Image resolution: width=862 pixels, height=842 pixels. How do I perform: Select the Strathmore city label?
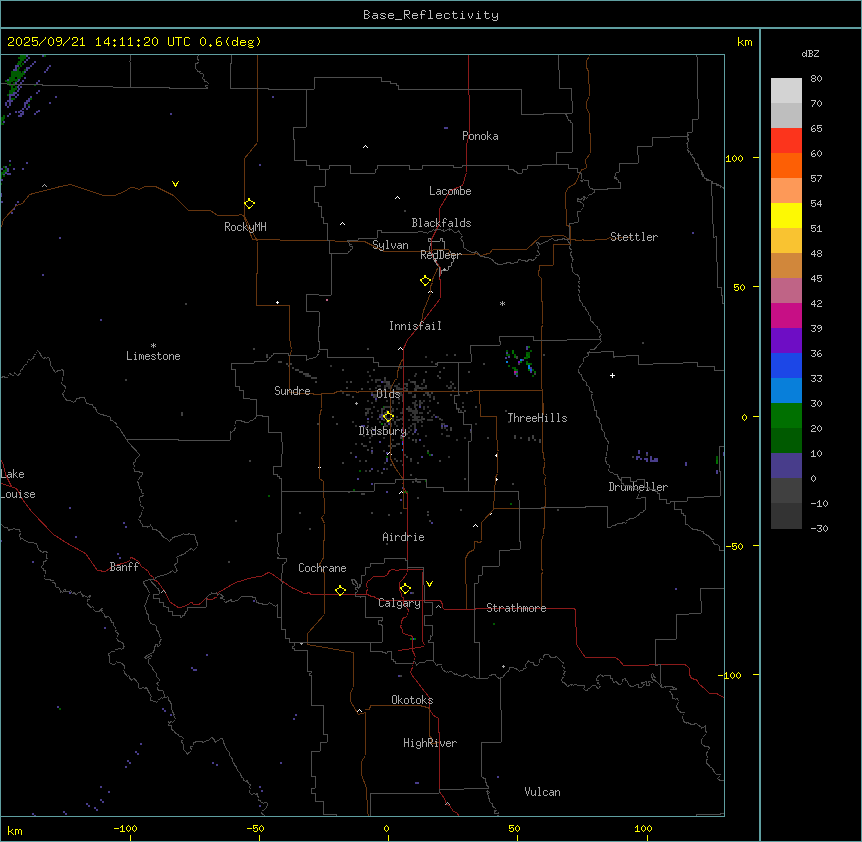point(516,608)
